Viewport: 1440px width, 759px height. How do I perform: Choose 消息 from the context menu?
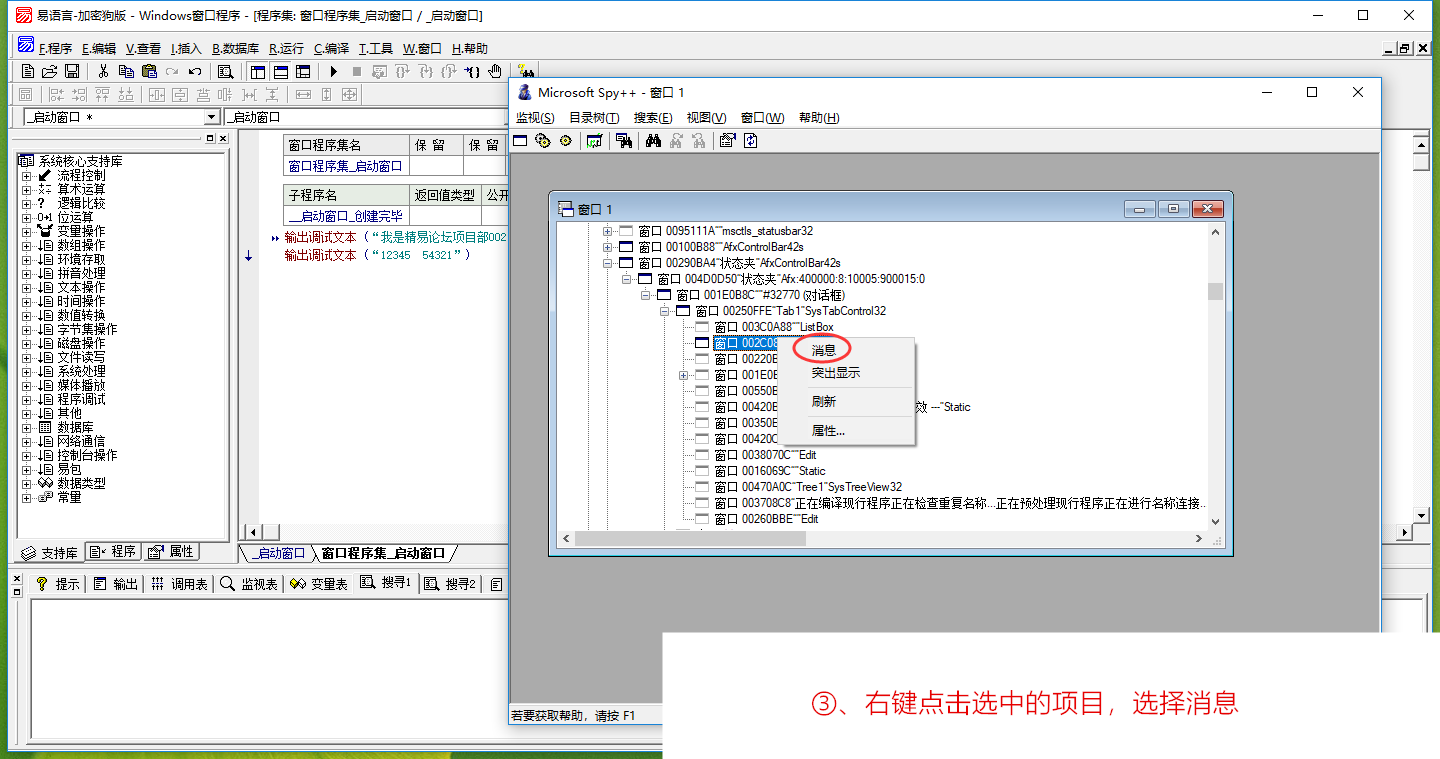823,350
